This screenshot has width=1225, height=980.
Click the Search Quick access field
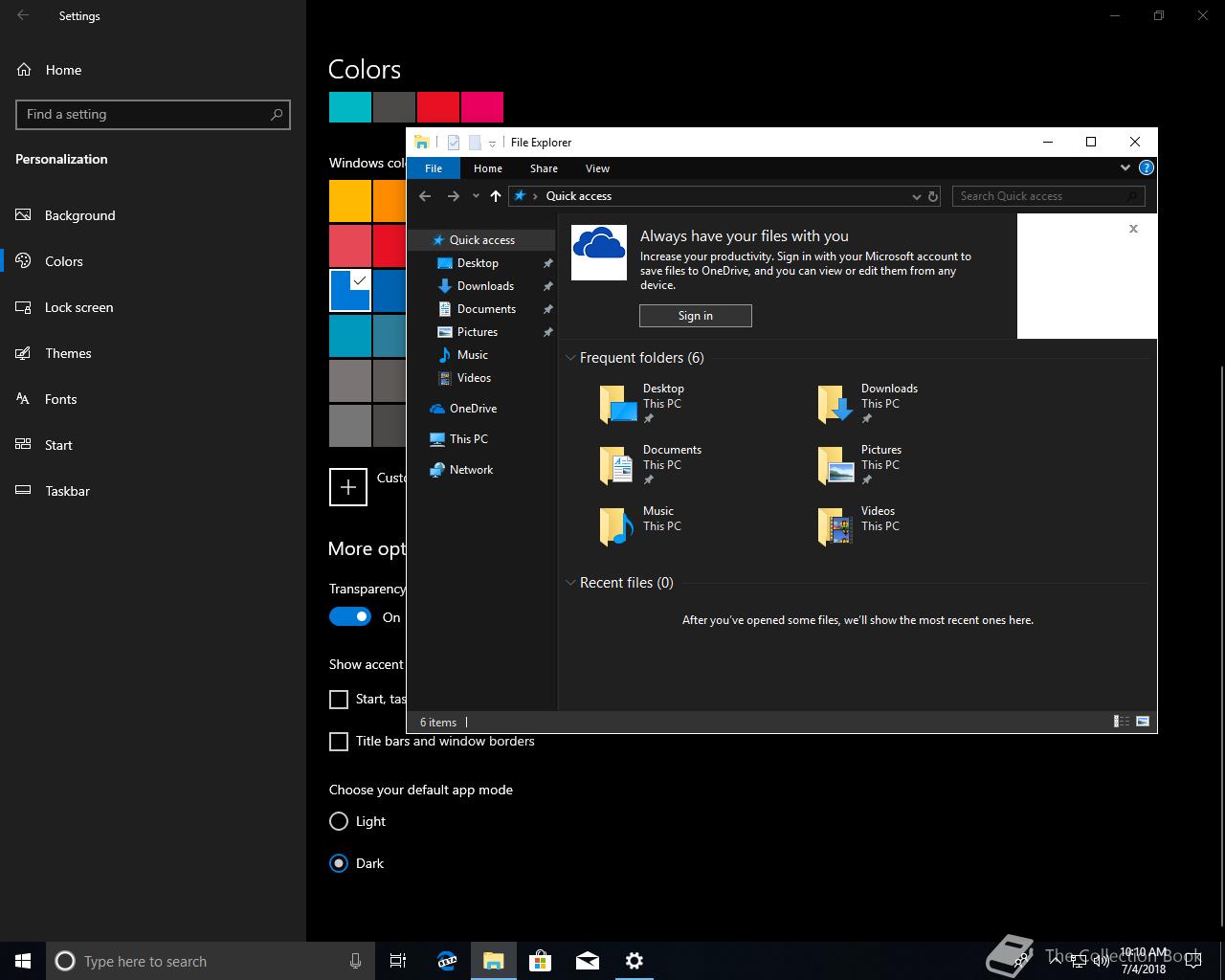click(1049, 196)
